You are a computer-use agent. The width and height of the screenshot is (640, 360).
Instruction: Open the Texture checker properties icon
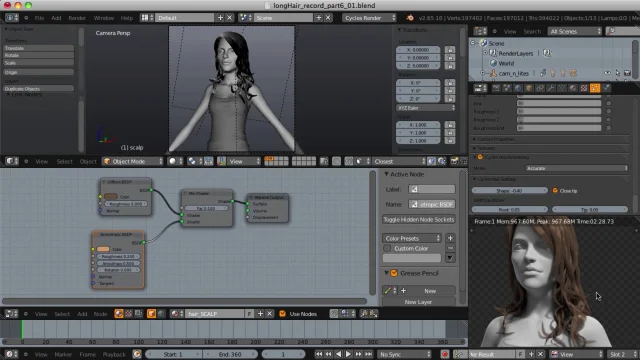(x=584, y=88)
